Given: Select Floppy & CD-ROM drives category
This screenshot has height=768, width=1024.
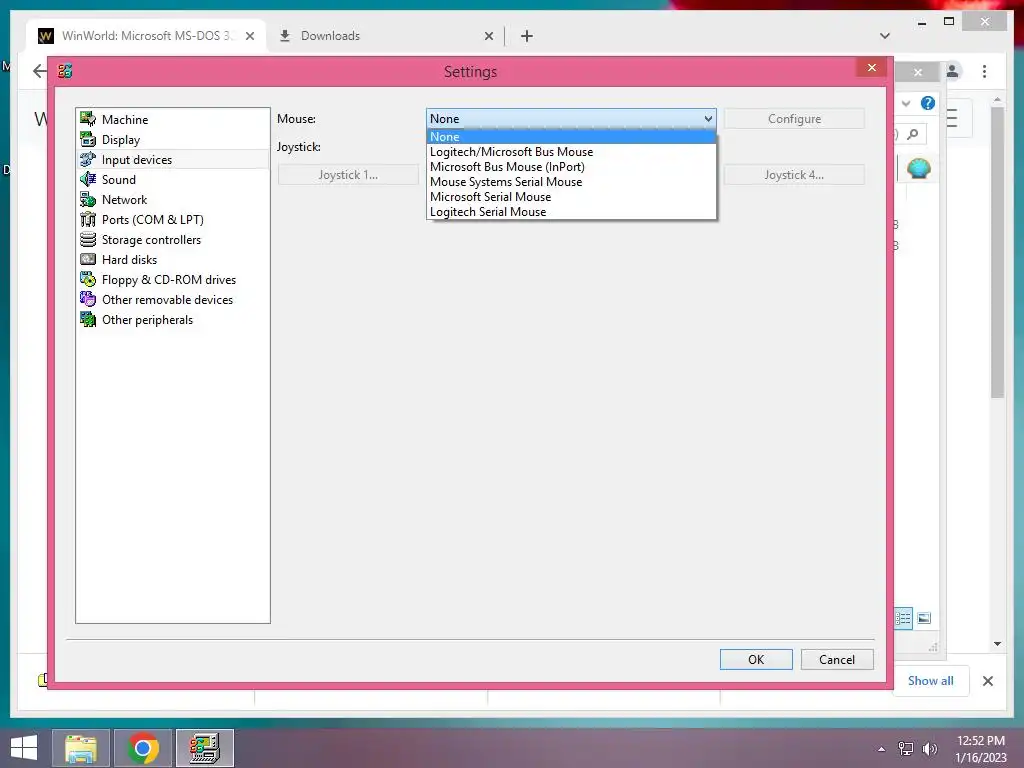Looking at the screenshot, I should [x=169, y=280].
